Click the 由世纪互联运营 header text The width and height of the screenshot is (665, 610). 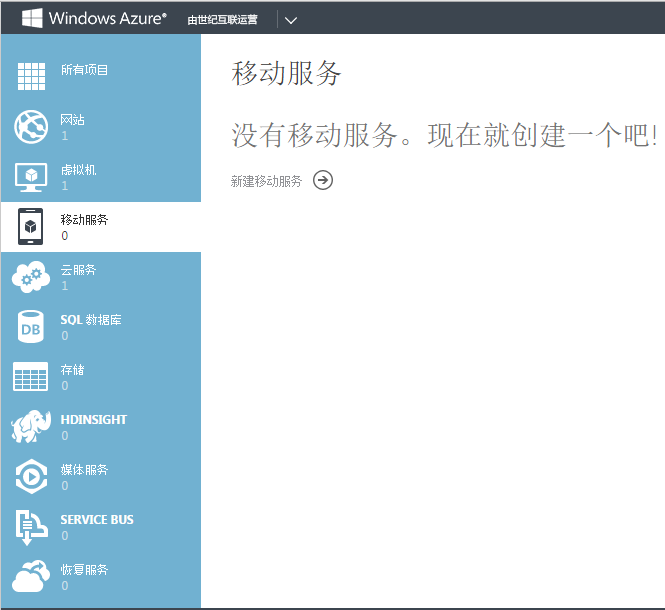point(222,20)
